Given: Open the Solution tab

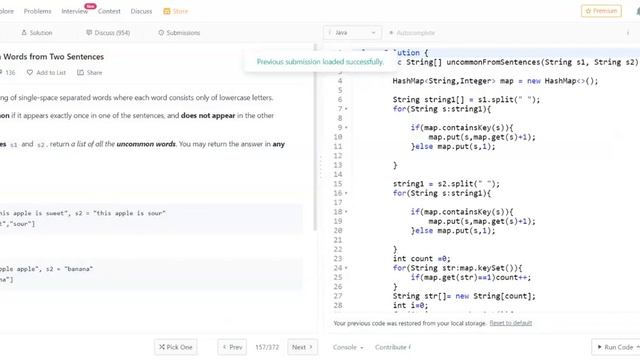Looking at the screenshot, I should tap(37, 33).
